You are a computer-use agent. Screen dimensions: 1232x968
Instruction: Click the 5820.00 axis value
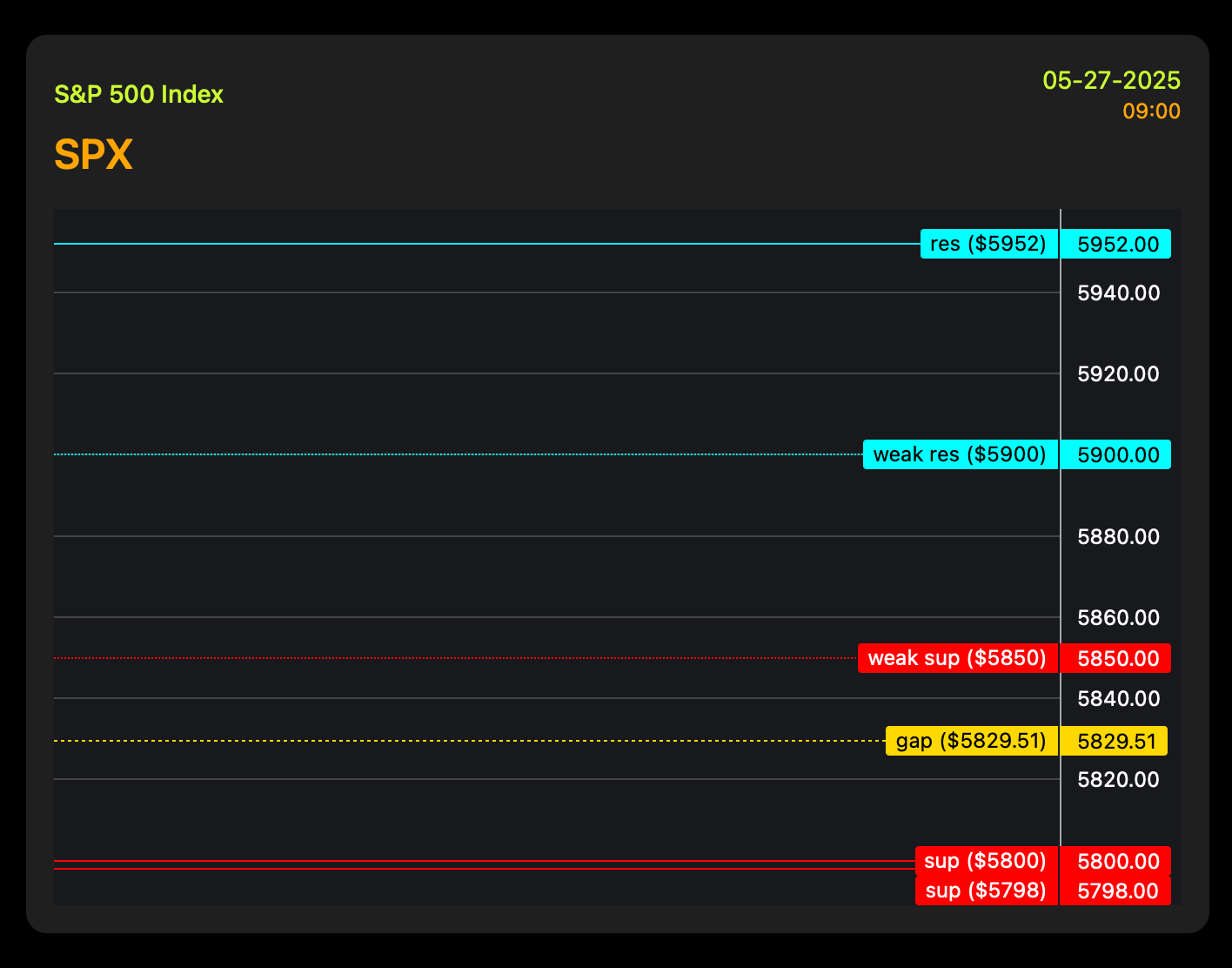click(x=1119, y=779)
